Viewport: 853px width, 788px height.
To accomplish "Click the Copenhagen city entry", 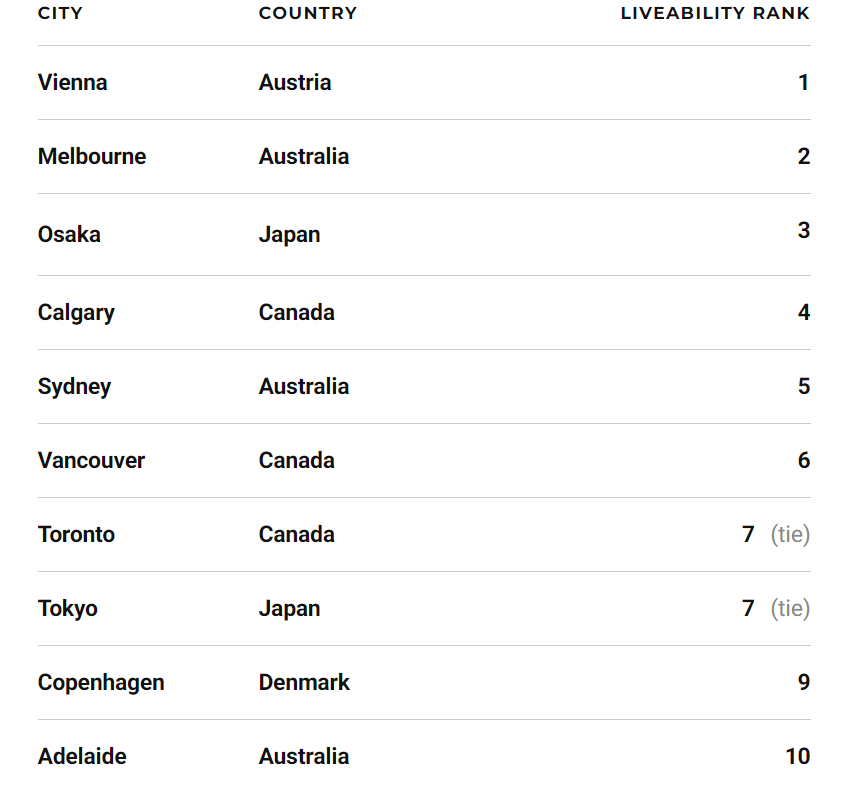I will (101, 682).
